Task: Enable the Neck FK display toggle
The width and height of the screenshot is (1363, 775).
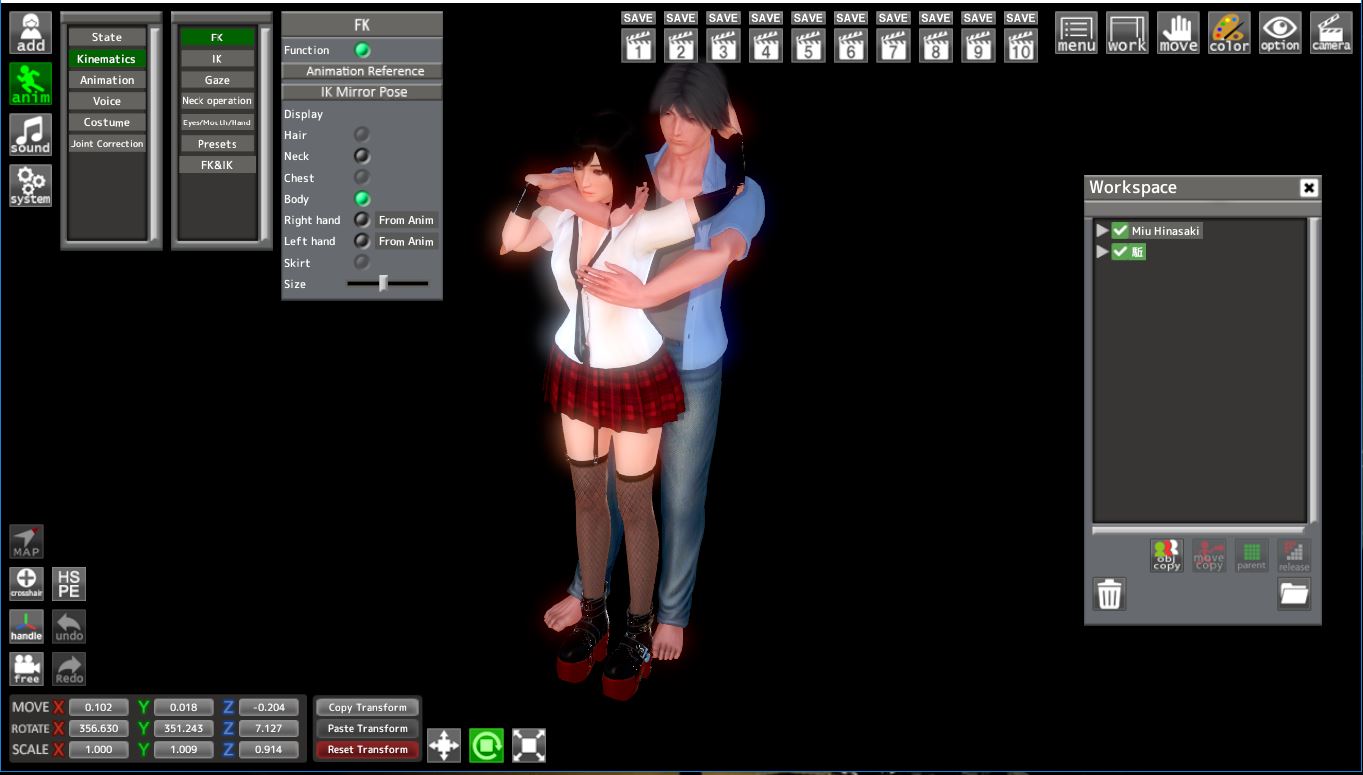Action: 362,156
